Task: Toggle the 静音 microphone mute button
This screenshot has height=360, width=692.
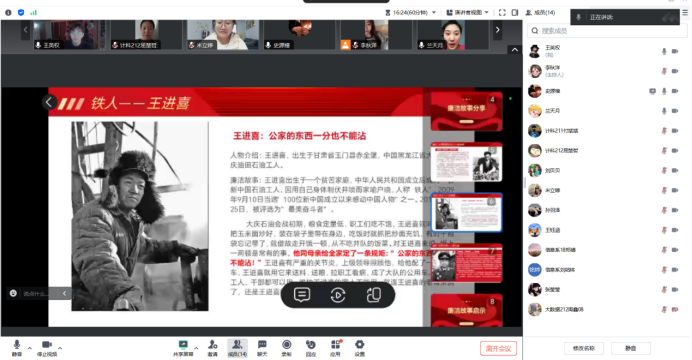Action: click(x=17, y=348)
